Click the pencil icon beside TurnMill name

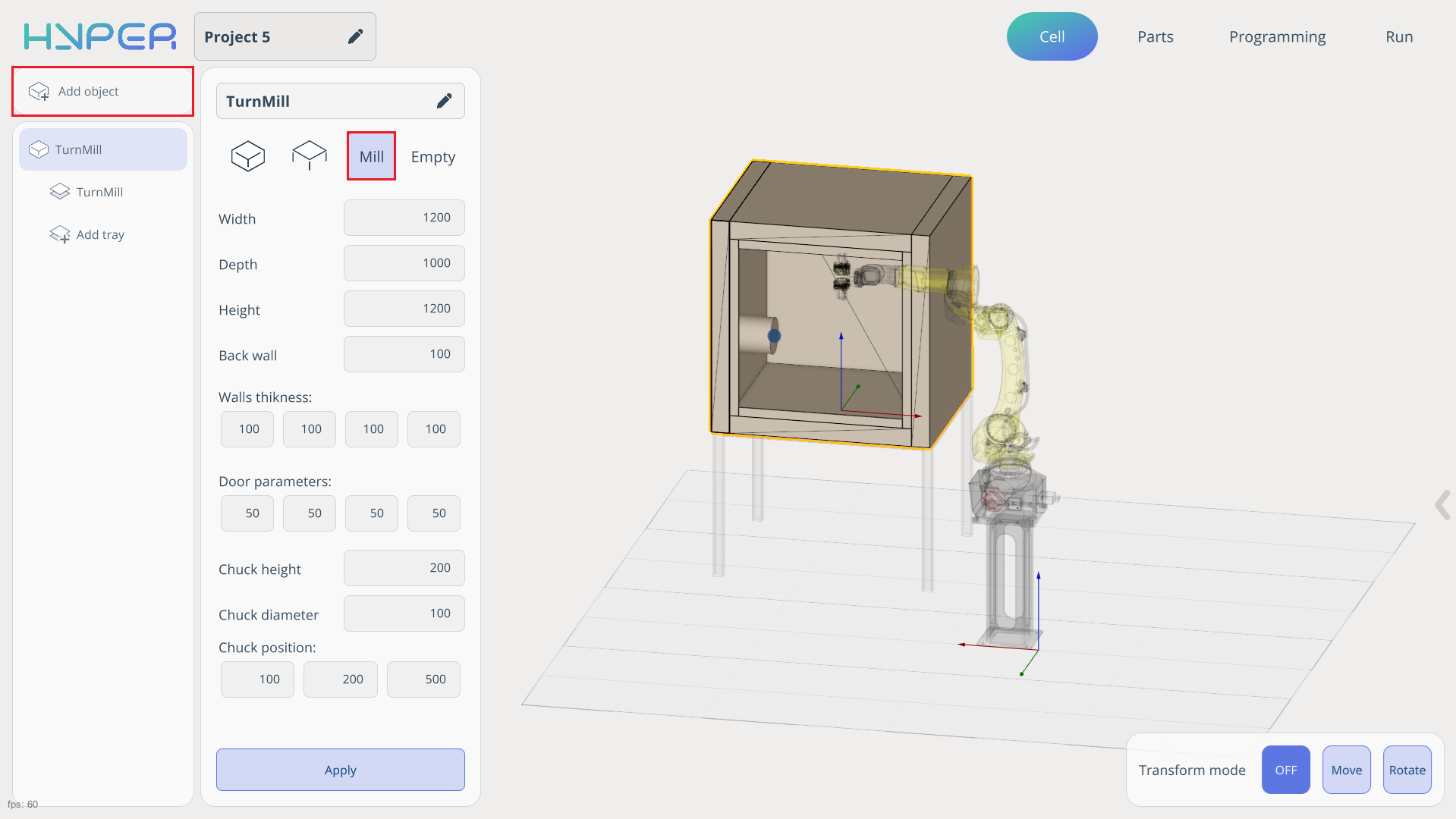point(445,101)
